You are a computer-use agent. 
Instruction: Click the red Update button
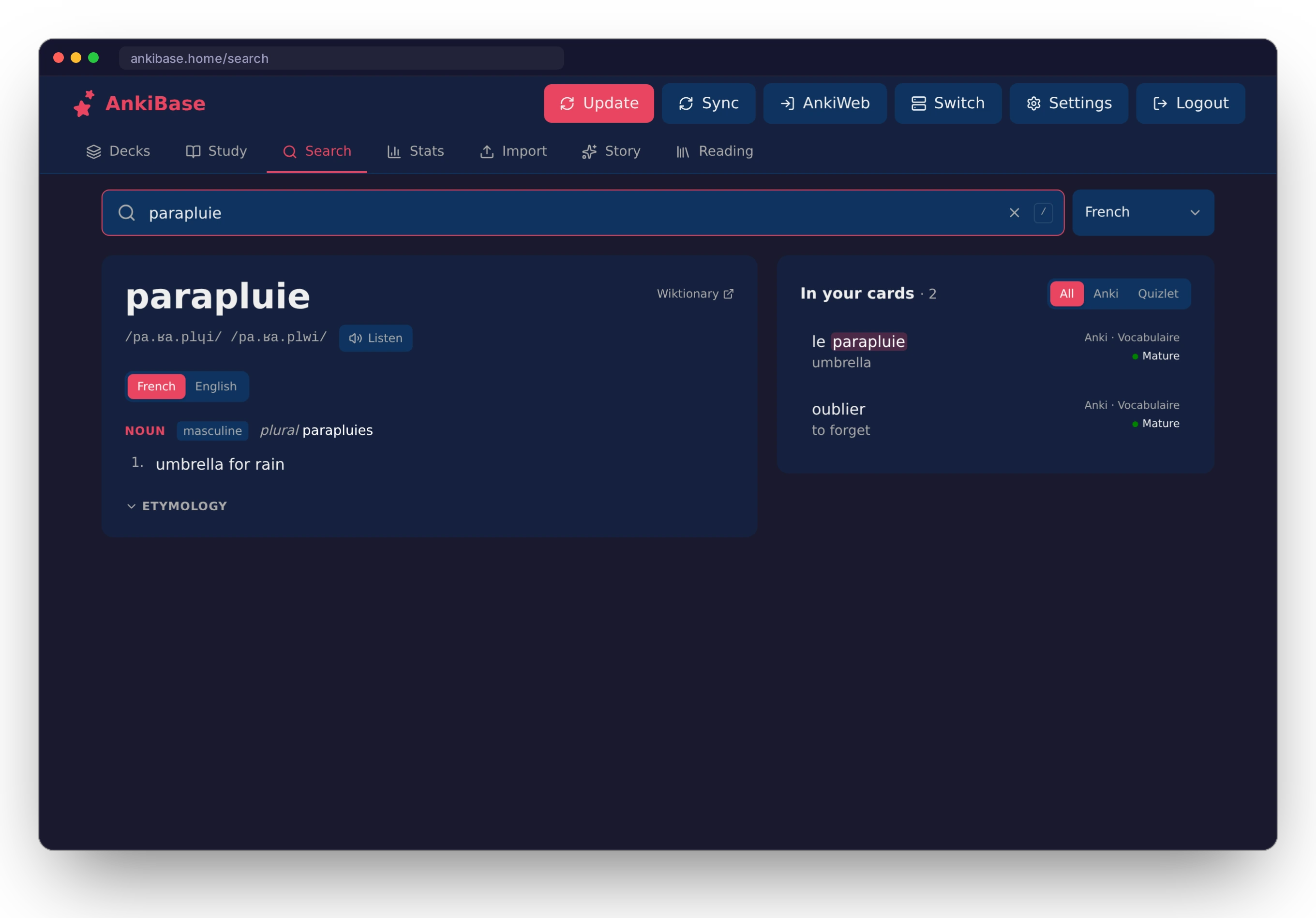[x=598, y=103]
